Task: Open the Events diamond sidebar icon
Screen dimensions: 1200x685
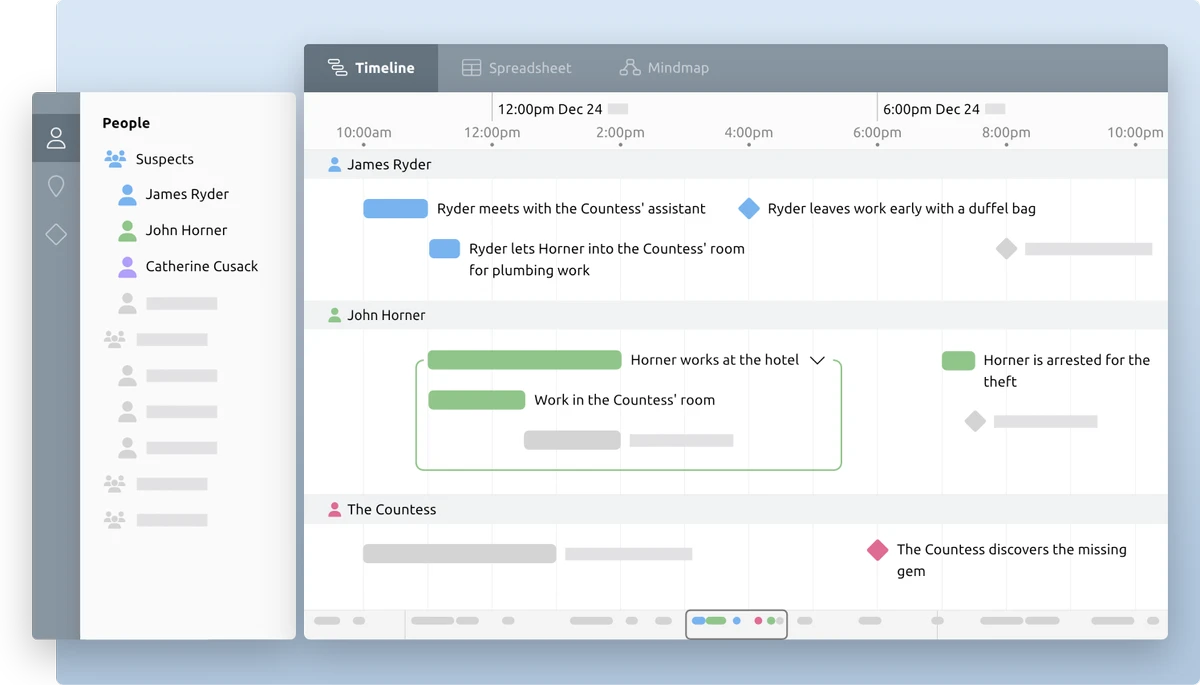Action: coord(56,234)
